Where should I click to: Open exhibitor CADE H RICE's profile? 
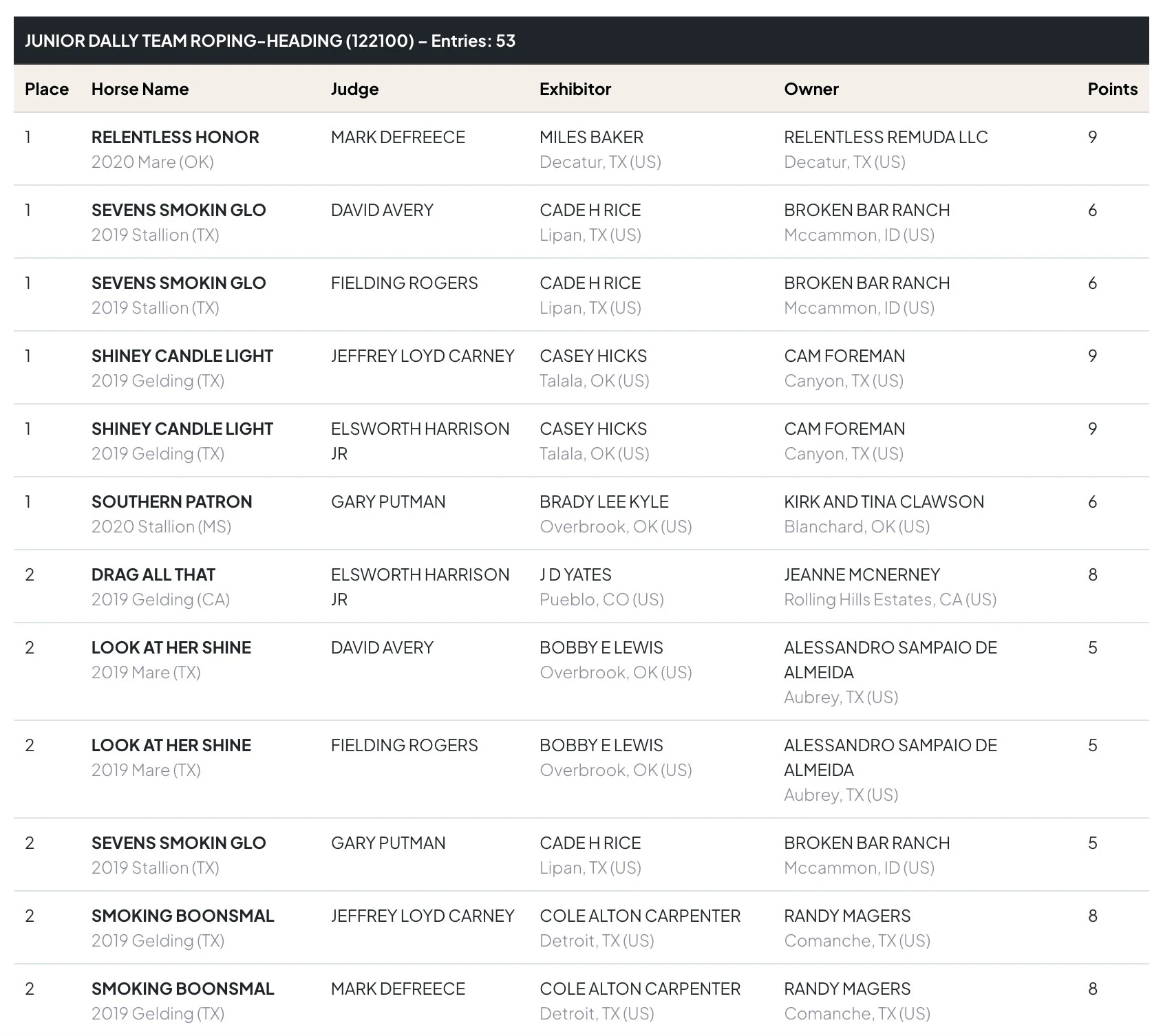pos(589,210)
